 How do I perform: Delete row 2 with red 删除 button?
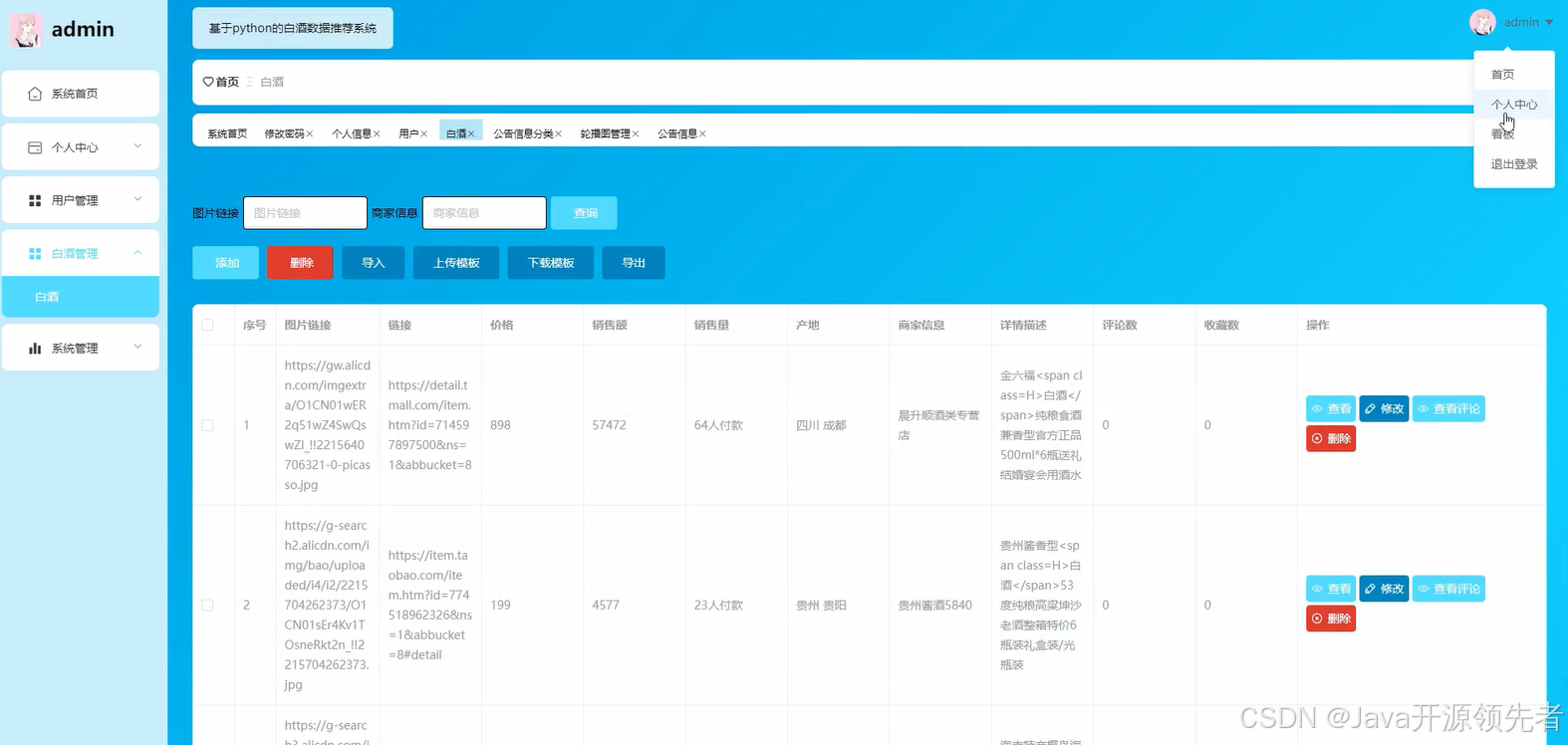pyautogui.click(x=1331, y=619)
